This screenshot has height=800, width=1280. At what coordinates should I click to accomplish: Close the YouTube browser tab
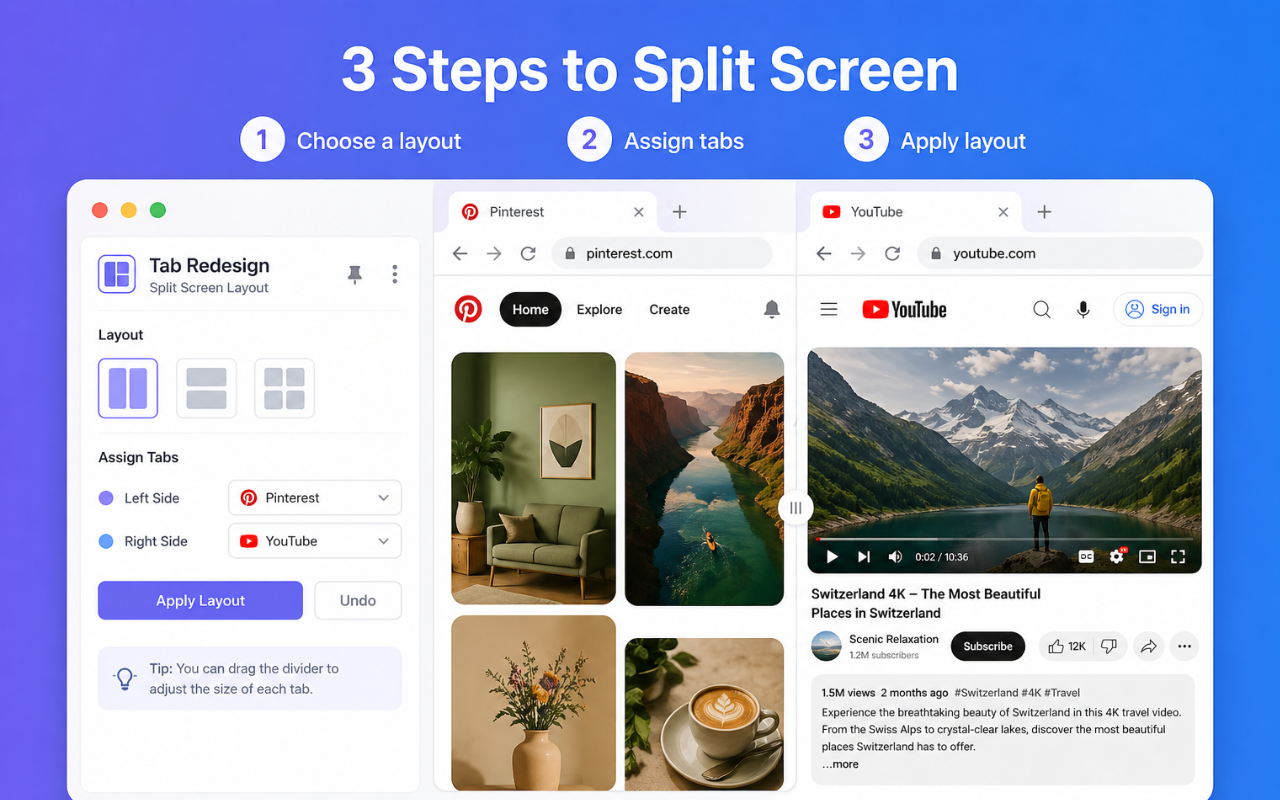1003,212
